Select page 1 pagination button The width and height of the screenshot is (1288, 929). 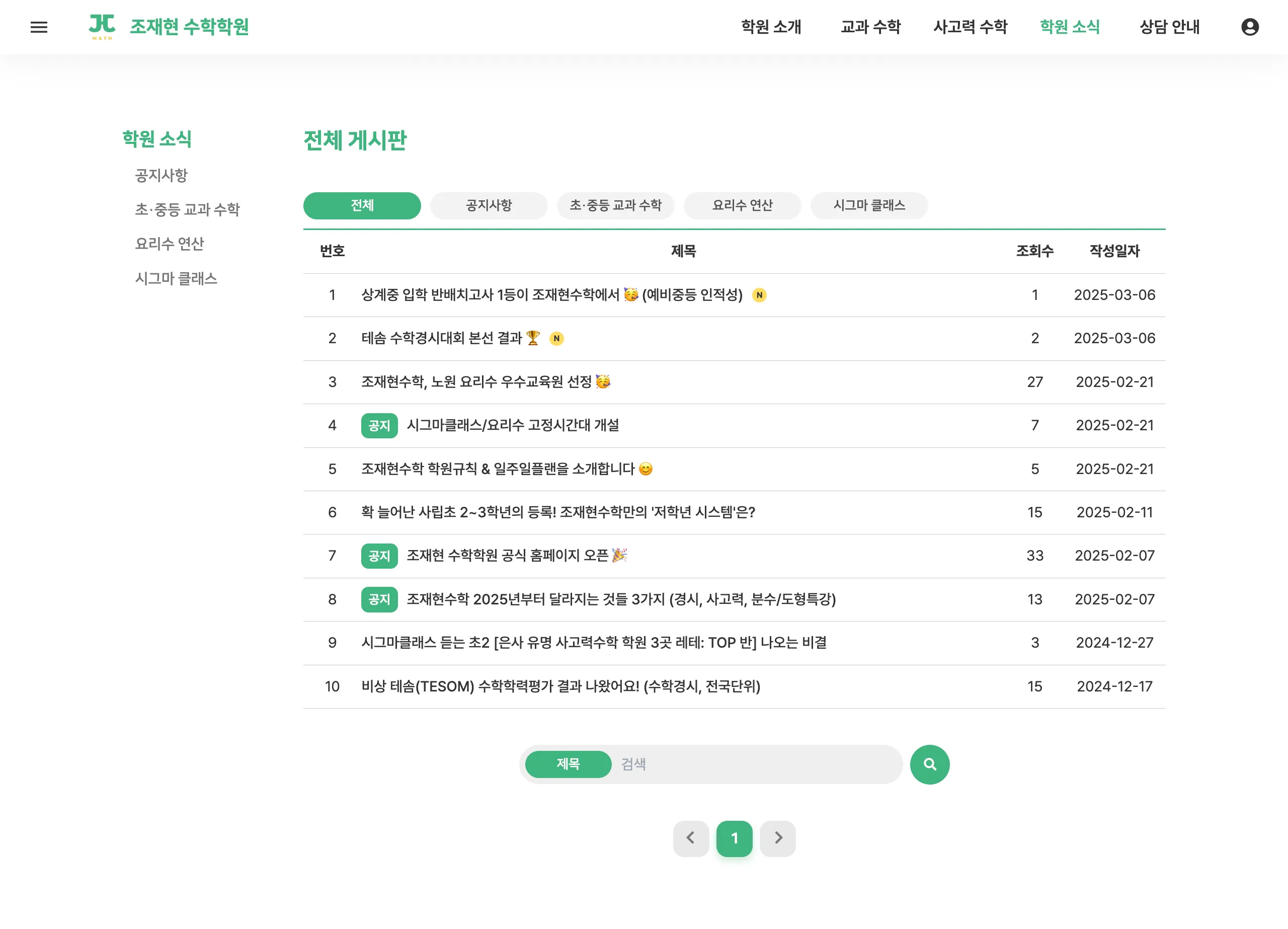coord(734,838)
